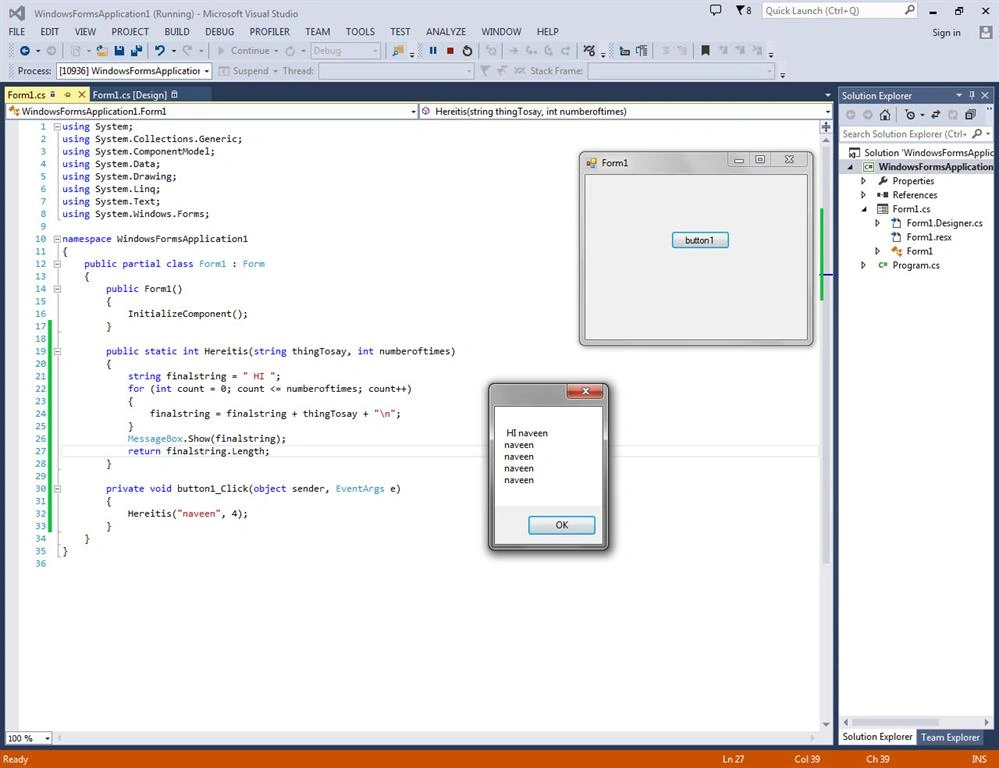Image resolution: width=999 pixels, height=768 pixels.
Task: Click the notifications flag icon
Action: pyautogui.click(x=743, y=11)
